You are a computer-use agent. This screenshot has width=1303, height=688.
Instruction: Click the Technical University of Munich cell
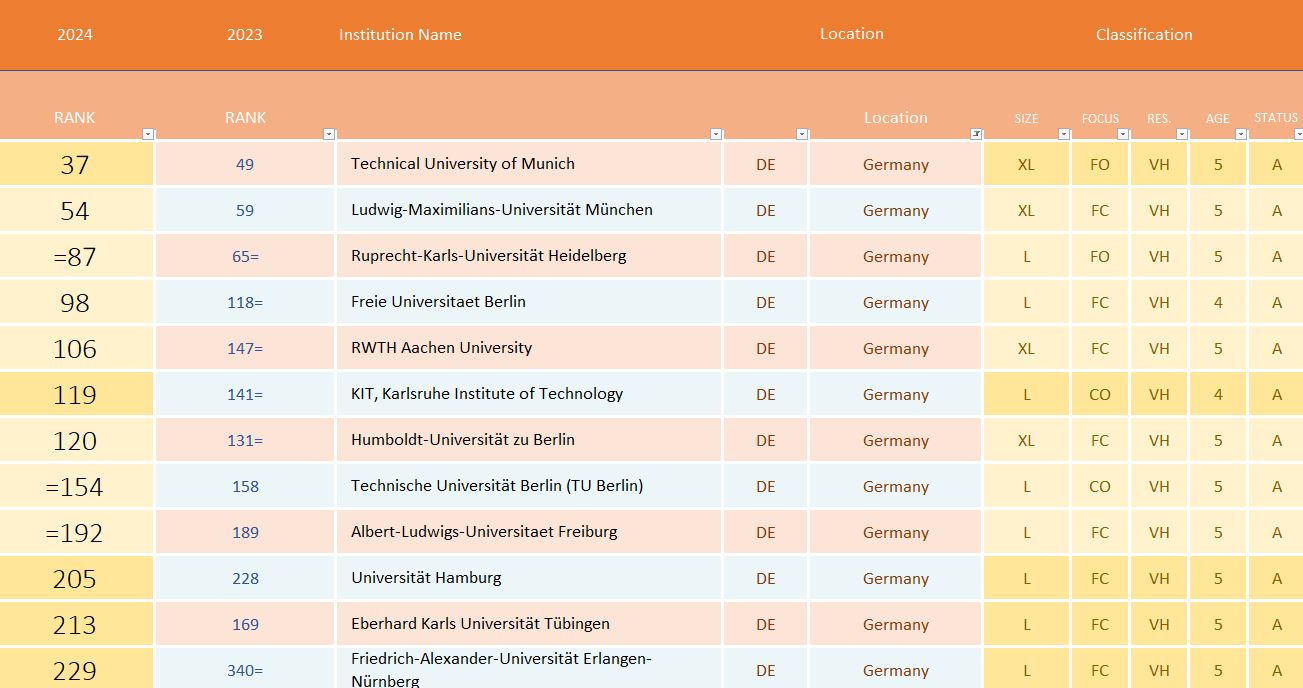(x=462, y=164)
